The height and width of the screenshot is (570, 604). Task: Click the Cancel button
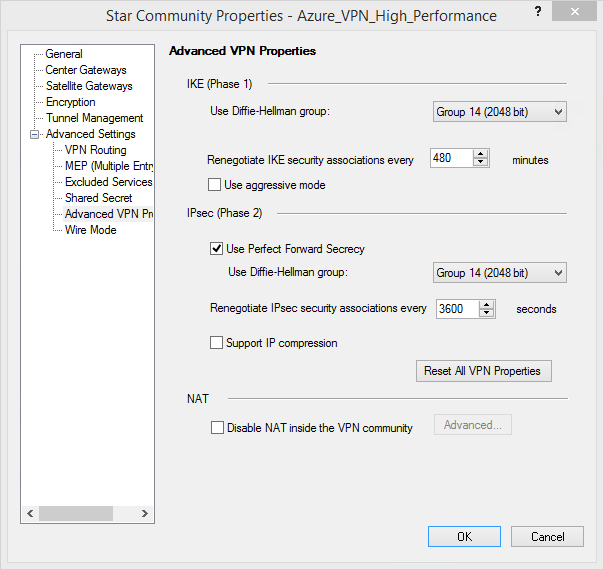tap(547, 536)
